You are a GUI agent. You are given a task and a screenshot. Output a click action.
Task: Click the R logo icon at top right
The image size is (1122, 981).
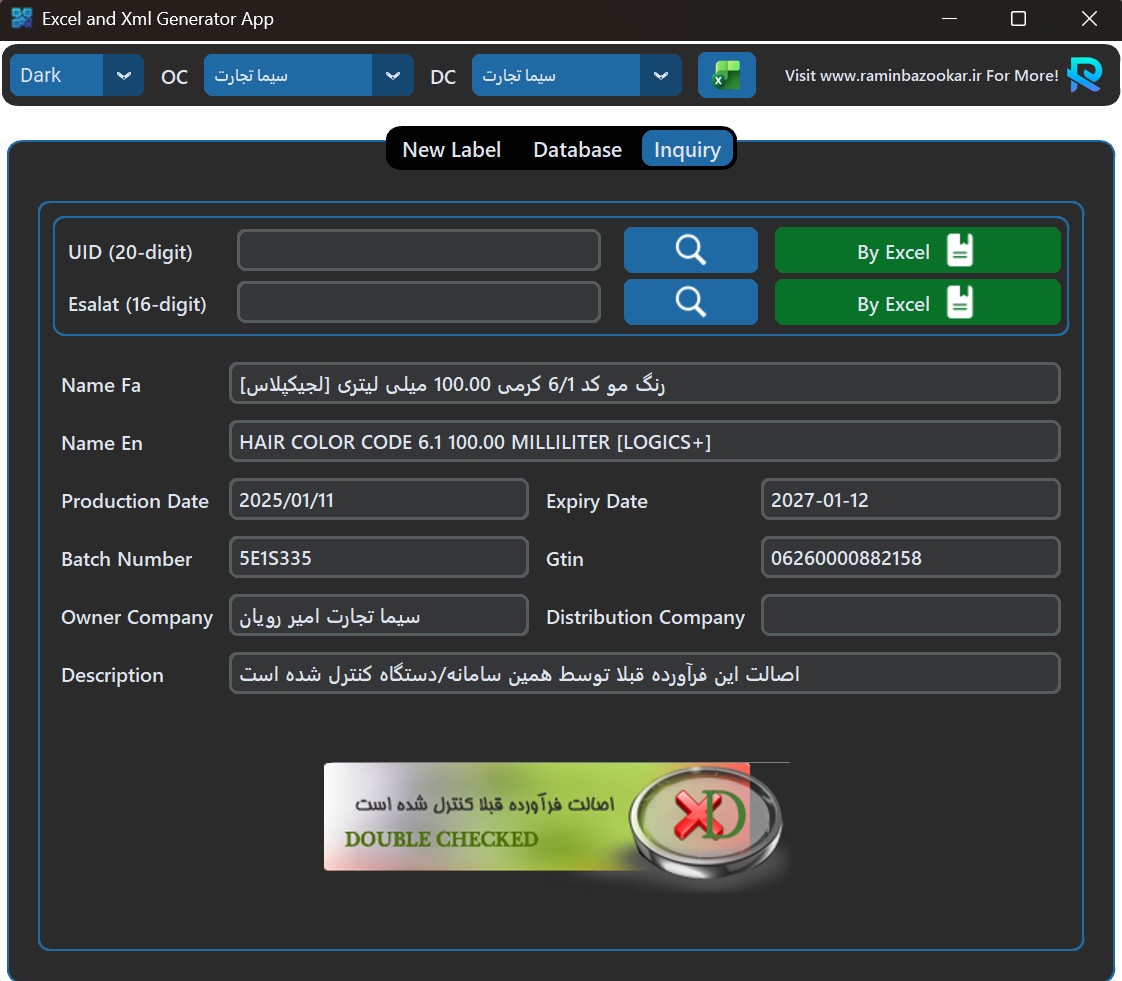pos(1084,75)
